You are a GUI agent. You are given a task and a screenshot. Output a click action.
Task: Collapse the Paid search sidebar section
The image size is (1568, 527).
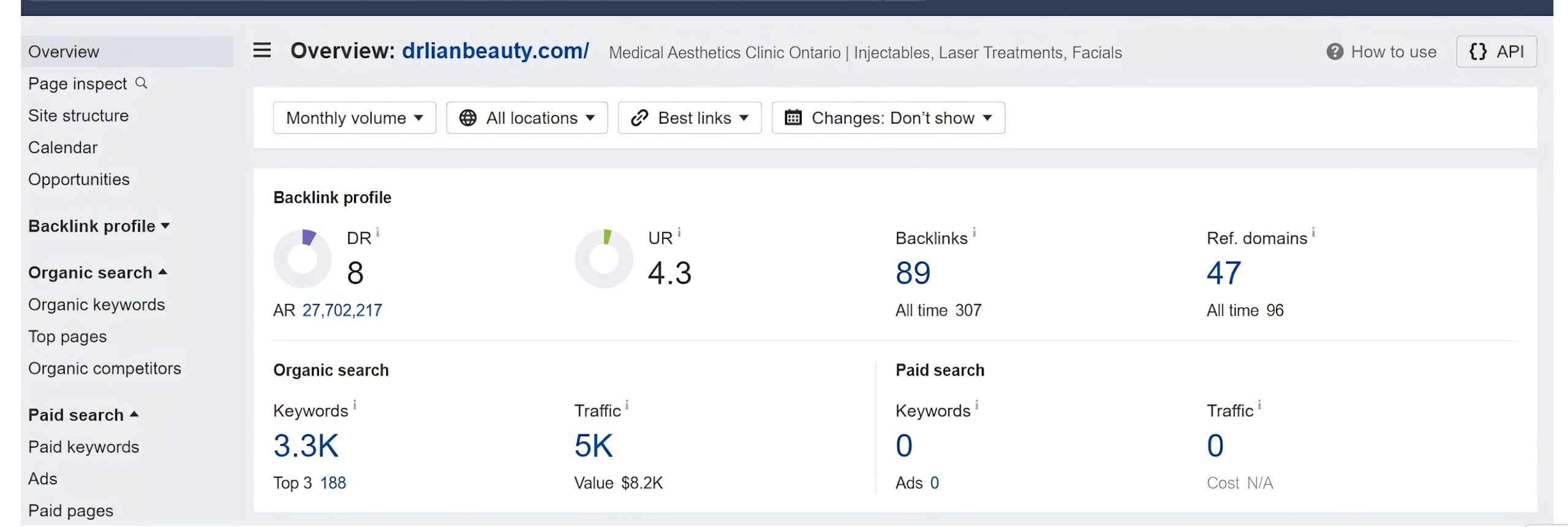(x=84, y=415)
